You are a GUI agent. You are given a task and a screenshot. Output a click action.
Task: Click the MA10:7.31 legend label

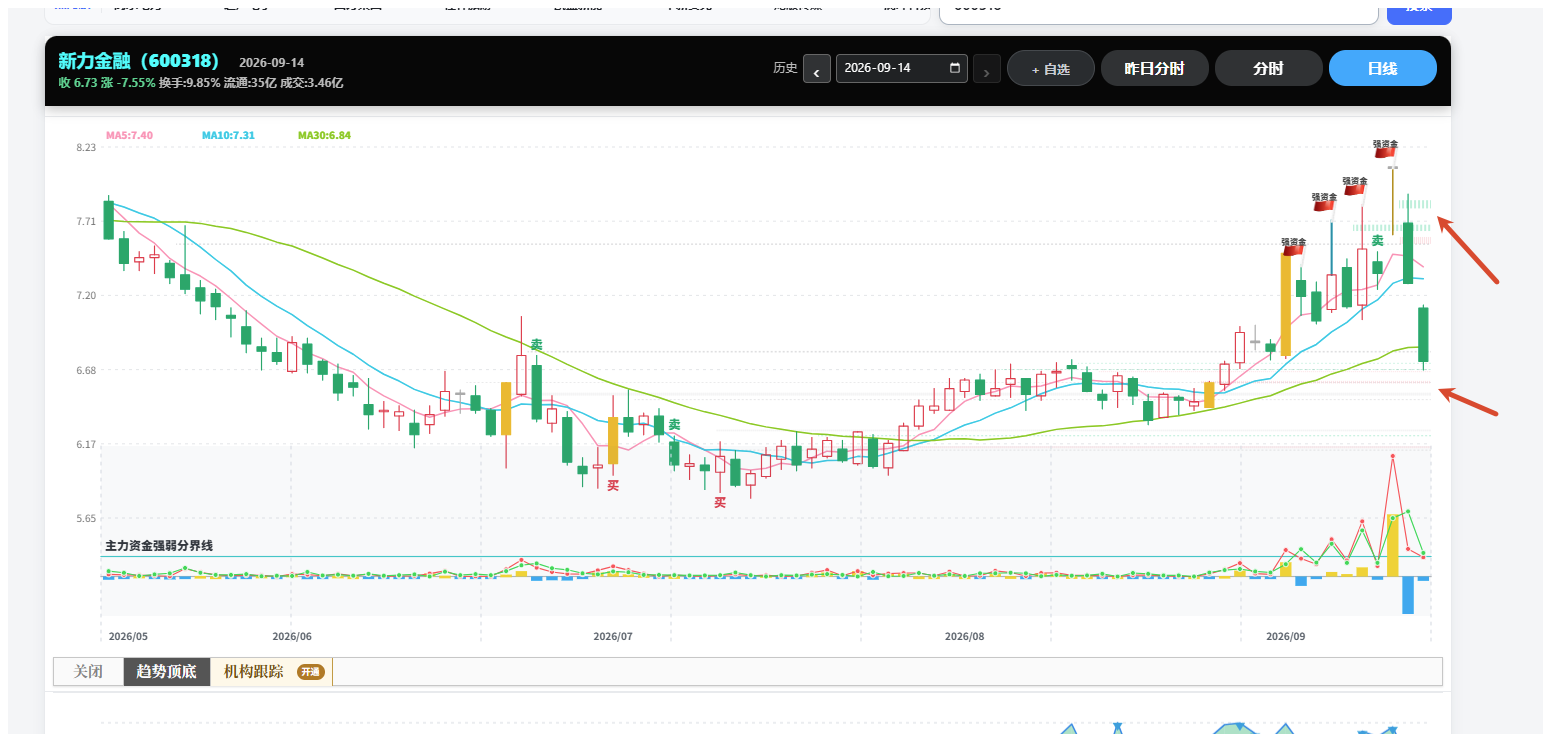coord(228,135)
